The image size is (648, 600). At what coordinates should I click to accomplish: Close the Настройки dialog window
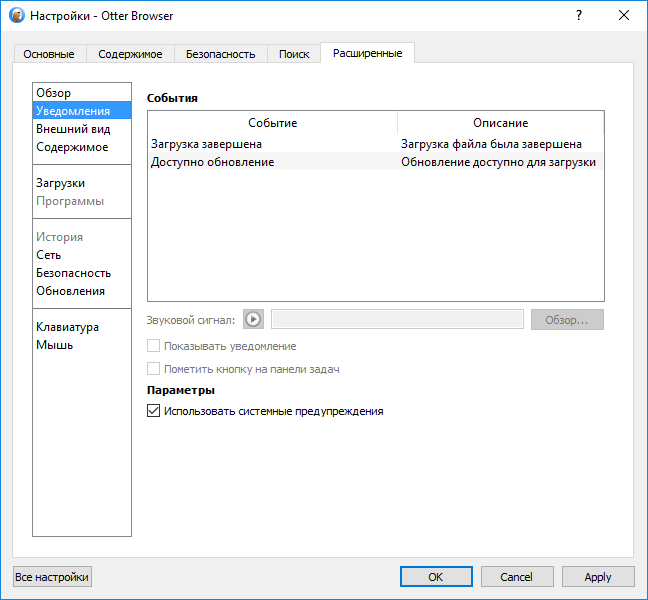[x=624, y=16]
